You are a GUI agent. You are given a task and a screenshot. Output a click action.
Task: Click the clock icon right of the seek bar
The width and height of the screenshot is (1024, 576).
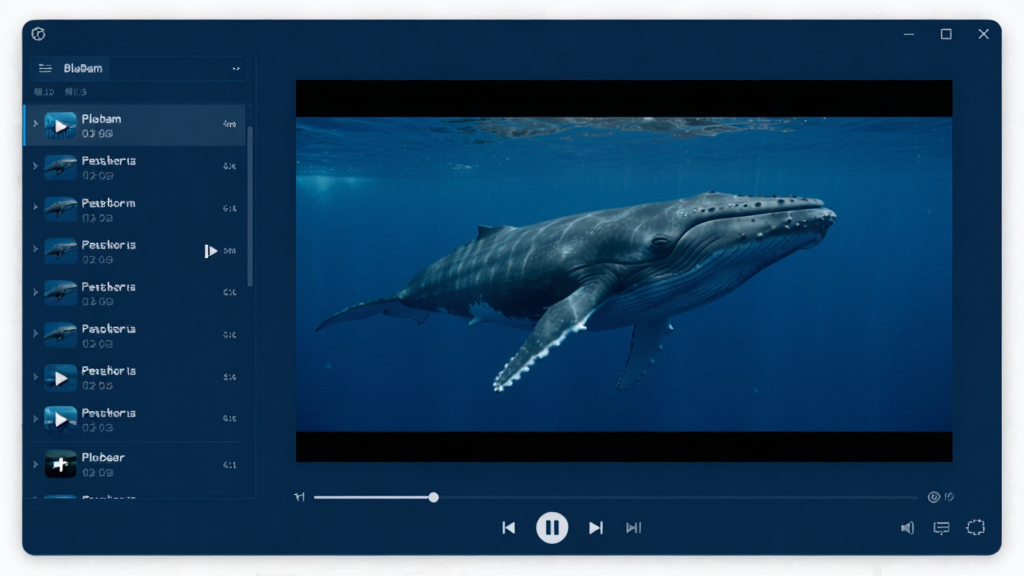click(x=934, y=498)
